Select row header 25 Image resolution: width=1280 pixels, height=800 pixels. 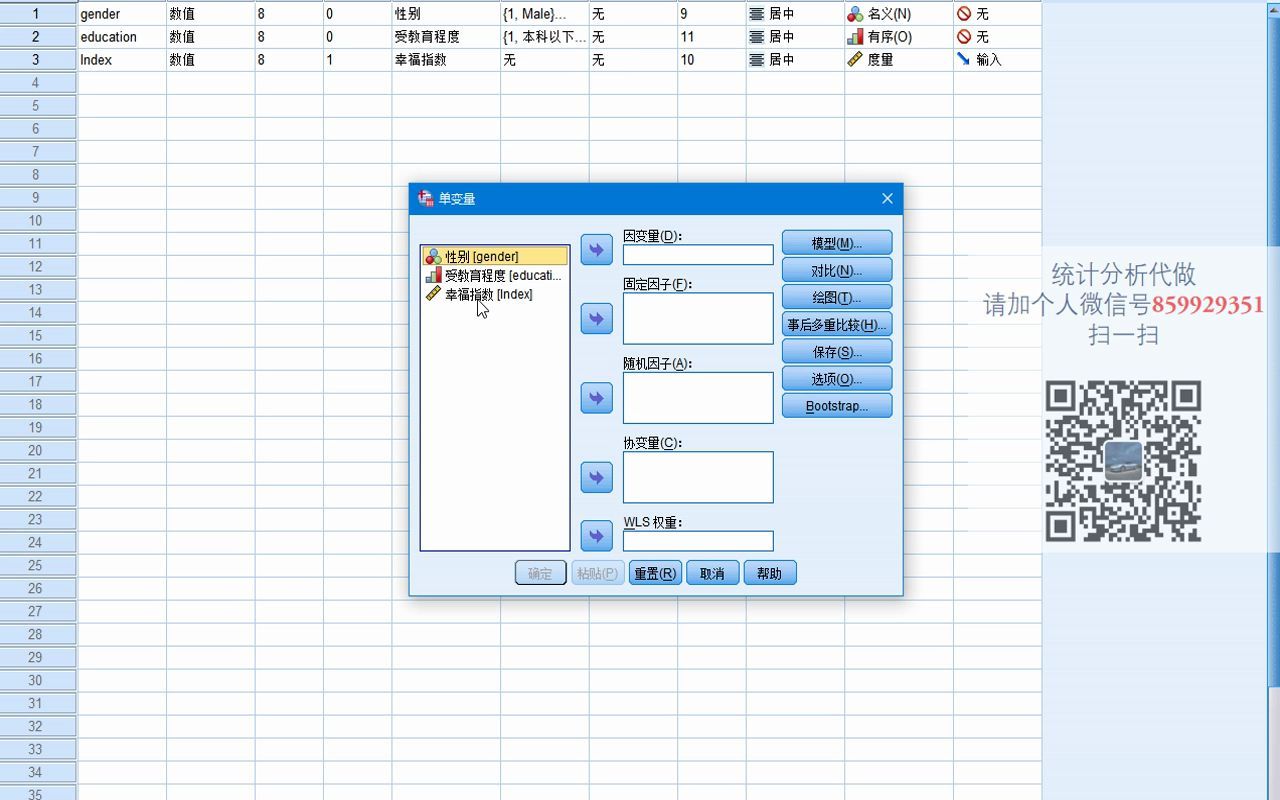click(38, 566)
